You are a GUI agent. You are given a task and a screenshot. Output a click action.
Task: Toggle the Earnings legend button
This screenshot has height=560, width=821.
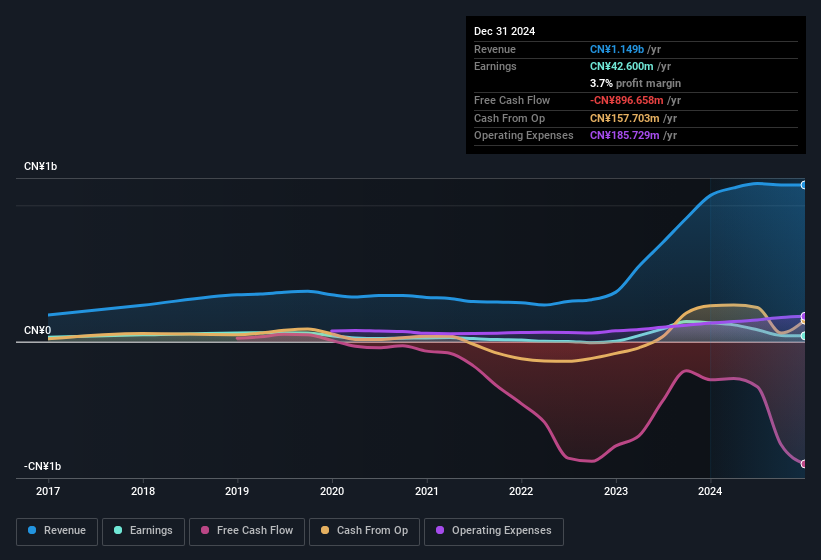click(143, 531)
